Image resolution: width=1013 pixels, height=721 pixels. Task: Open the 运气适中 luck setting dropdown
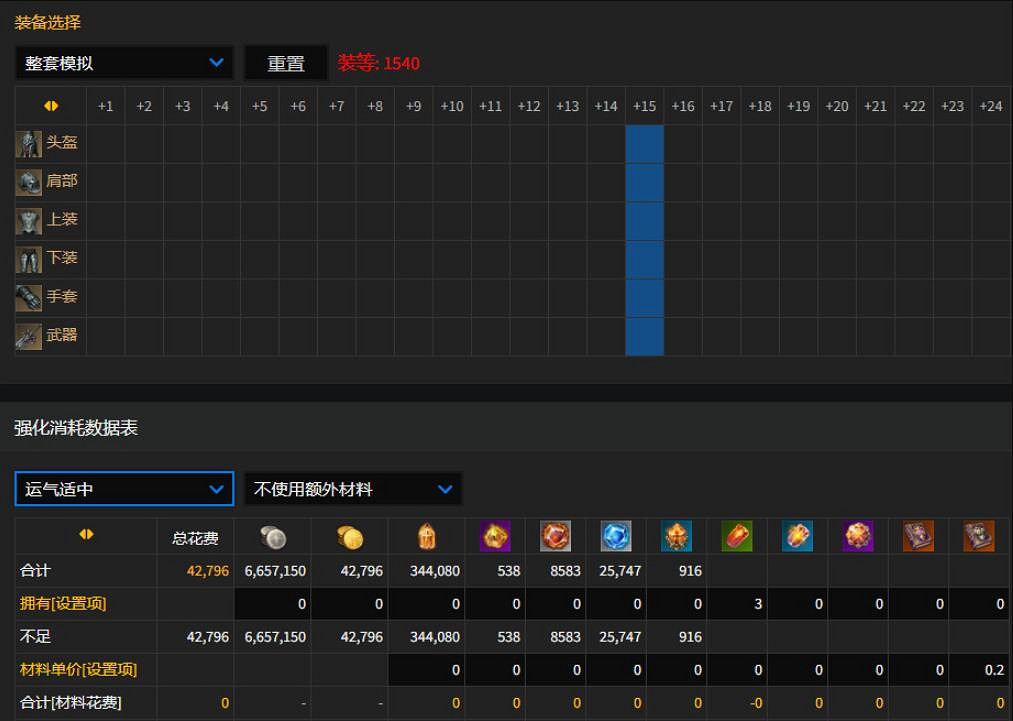(124, 489)
